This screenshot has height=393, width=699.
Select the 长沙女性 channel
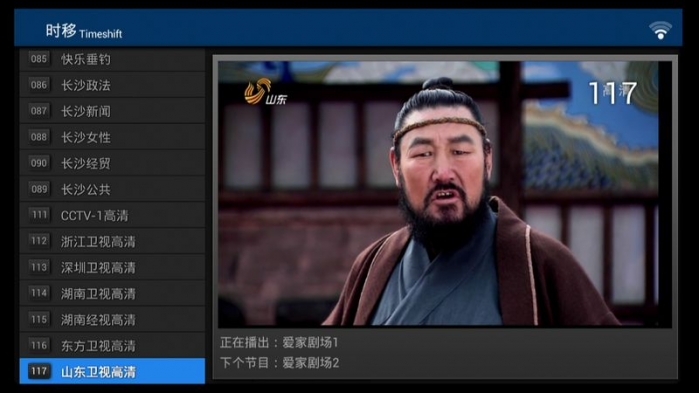[112, 137]
